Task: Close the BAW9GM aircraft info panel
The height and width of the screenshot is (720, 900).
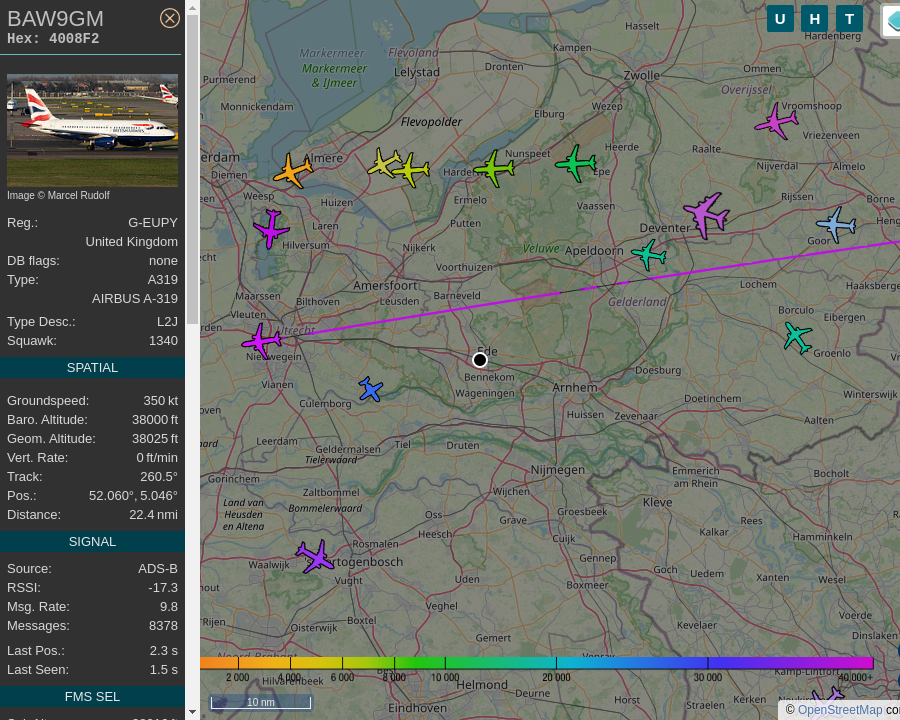Action: [169, 18]
